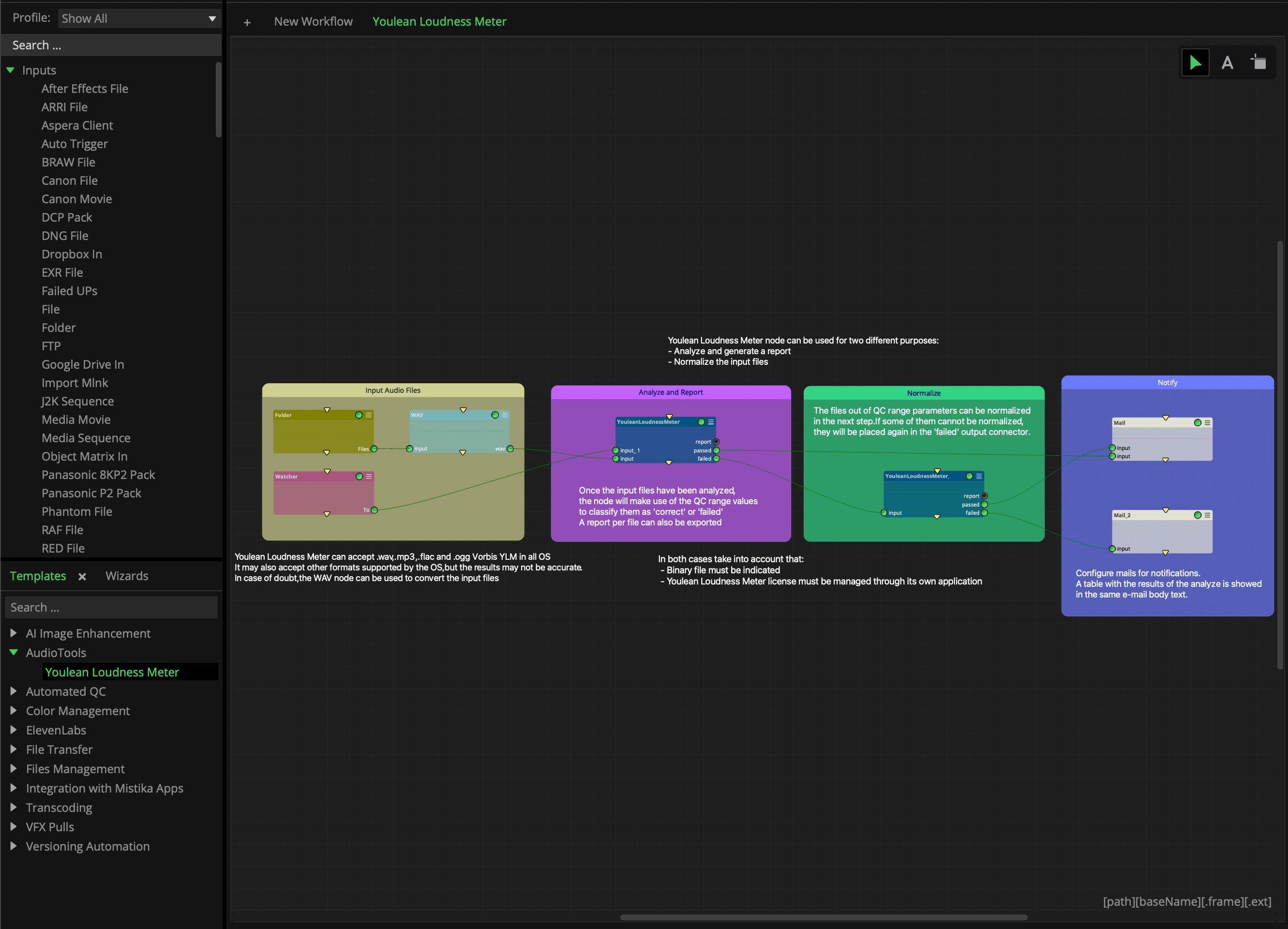Open the WAV node hamburger menu
Screen dimensions: 1288x929
coord(505,415)
